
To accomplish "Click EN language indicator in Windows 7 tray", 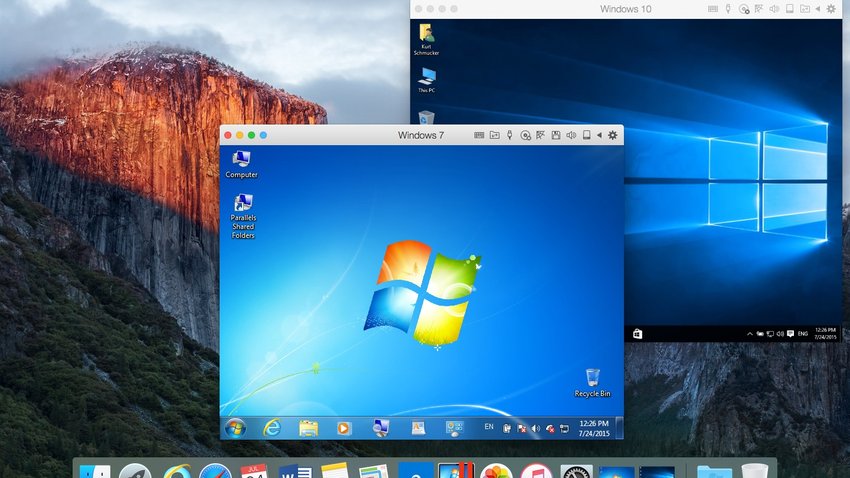I will [x=489, y=427].
